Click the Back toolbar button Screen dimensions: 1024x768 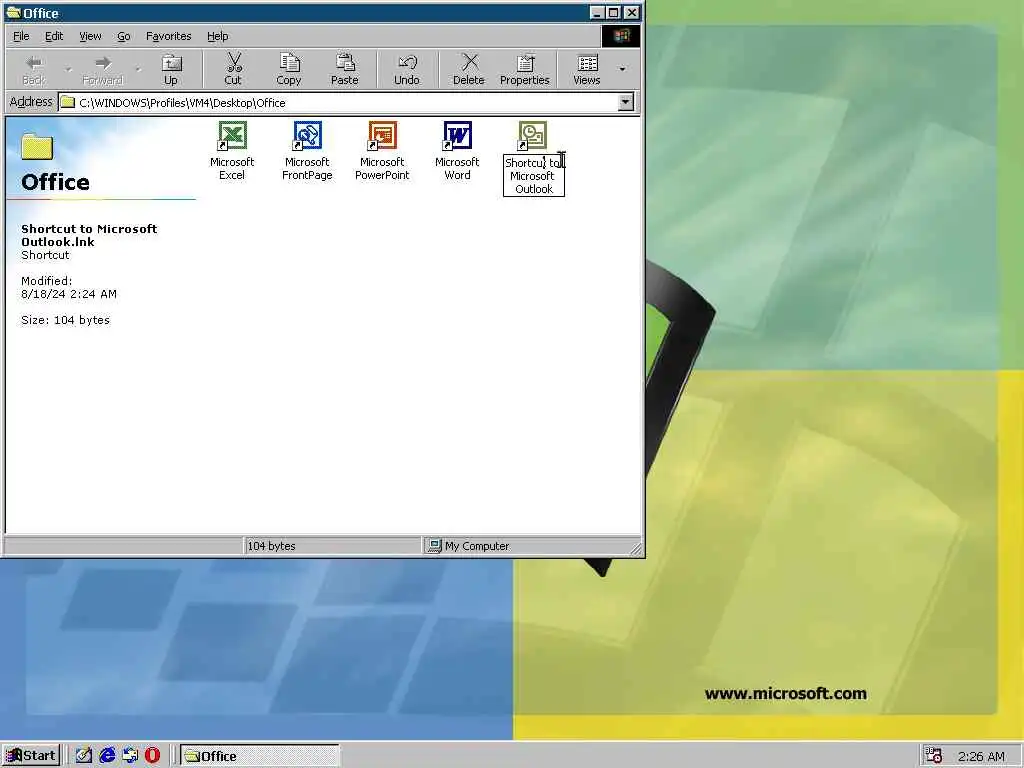coord(34,70)
